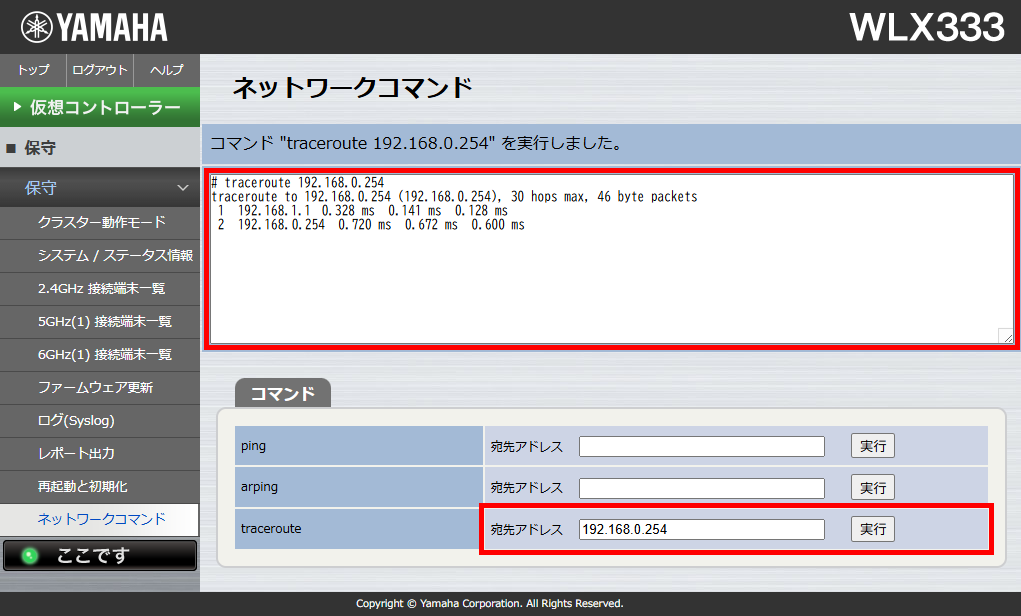Run traceroute with the 実行 button
Viewport: 1021px width, 616px height.
[873, 529]
